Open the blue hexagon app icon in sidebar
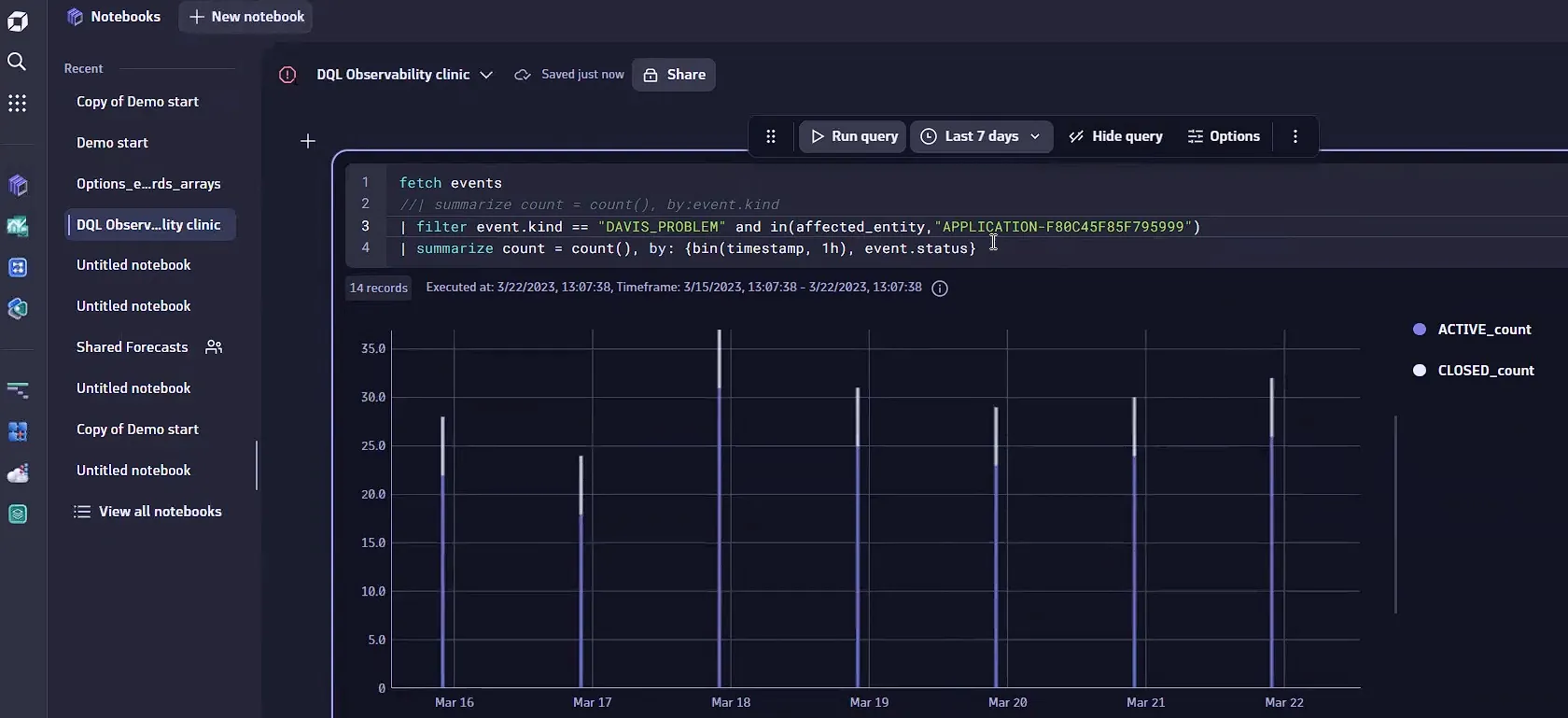The height and width of the screenshot is (718, 1568). [x=18, y=308]
